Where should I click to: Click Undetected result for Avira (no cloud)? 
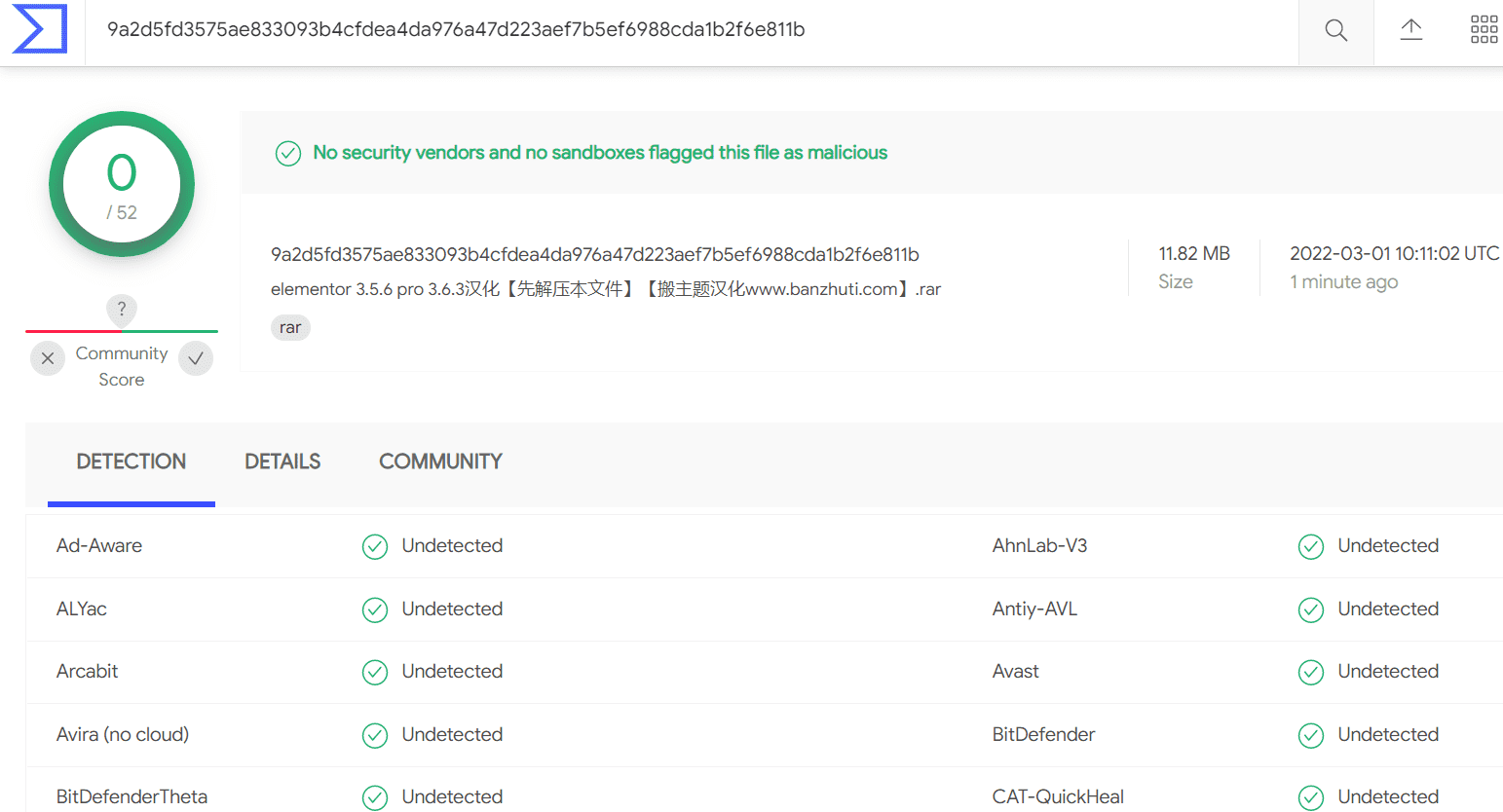click(x=452, y=735)
